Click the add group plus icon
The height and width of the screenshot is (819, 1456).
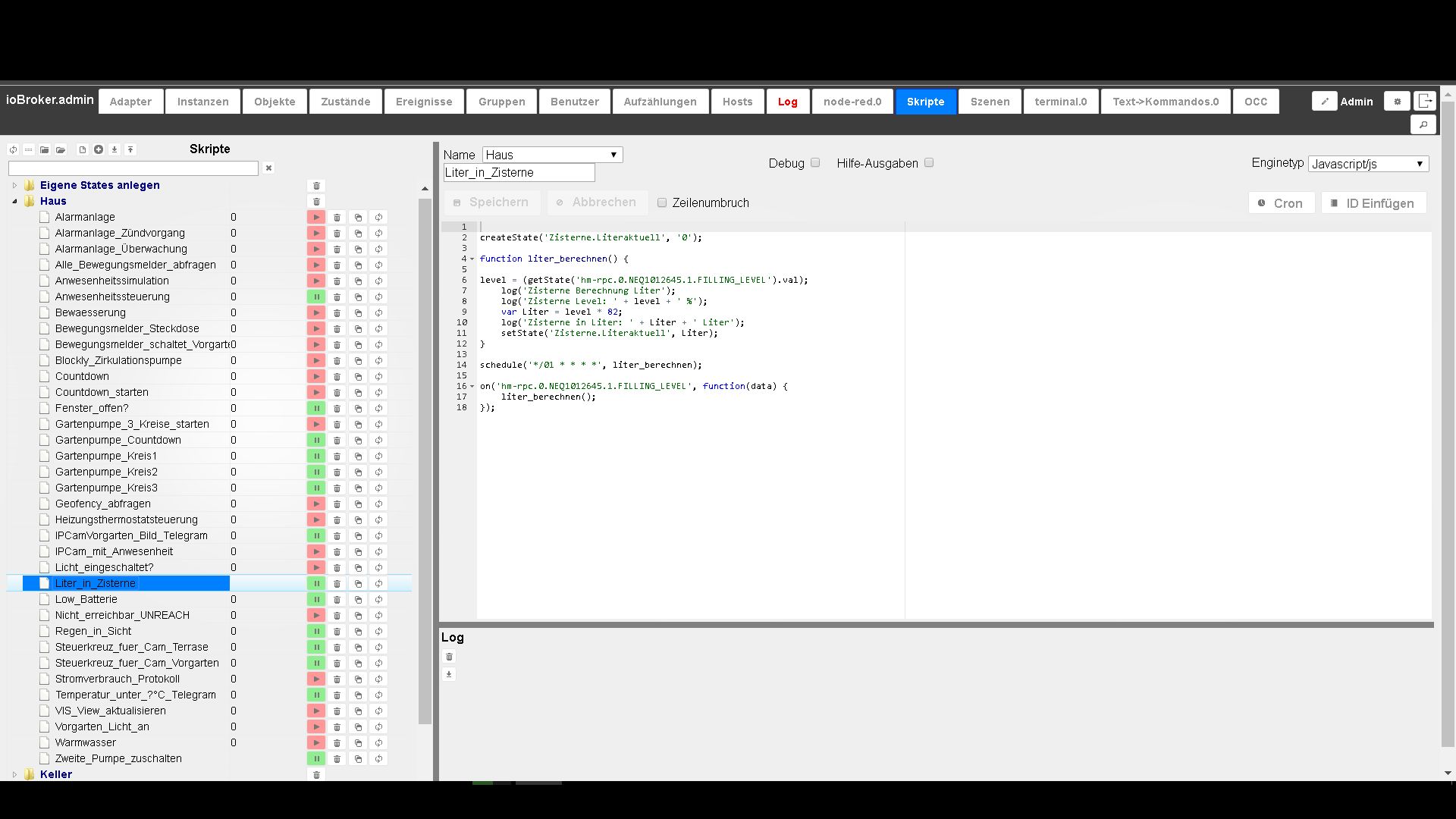(x=99, y=149)
